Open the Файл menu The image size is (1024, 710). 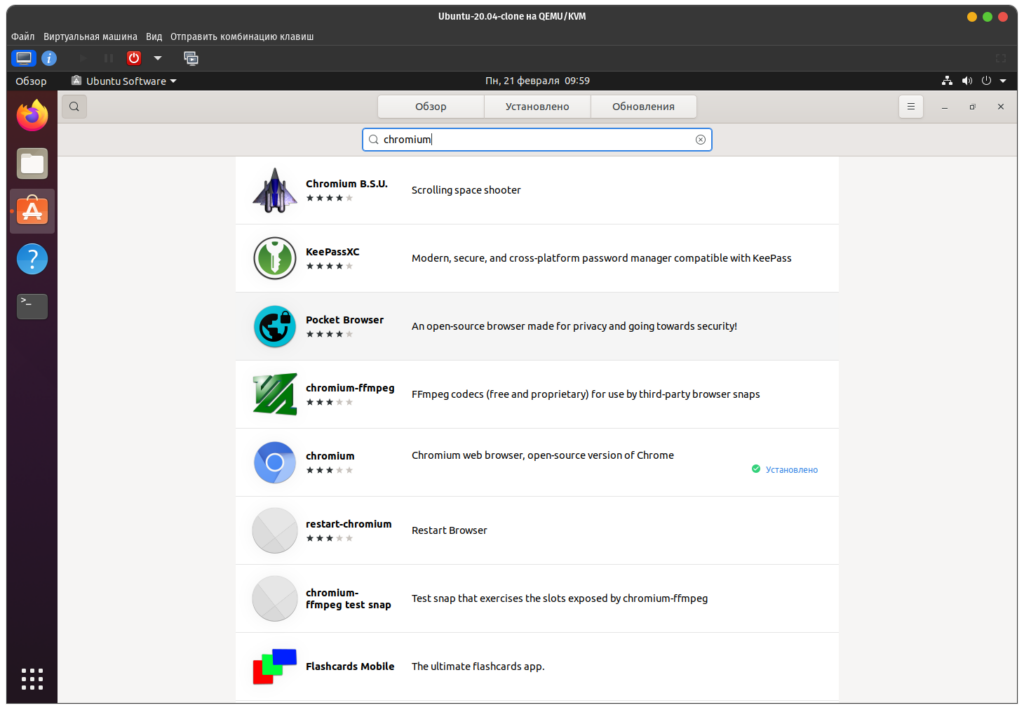23,36
